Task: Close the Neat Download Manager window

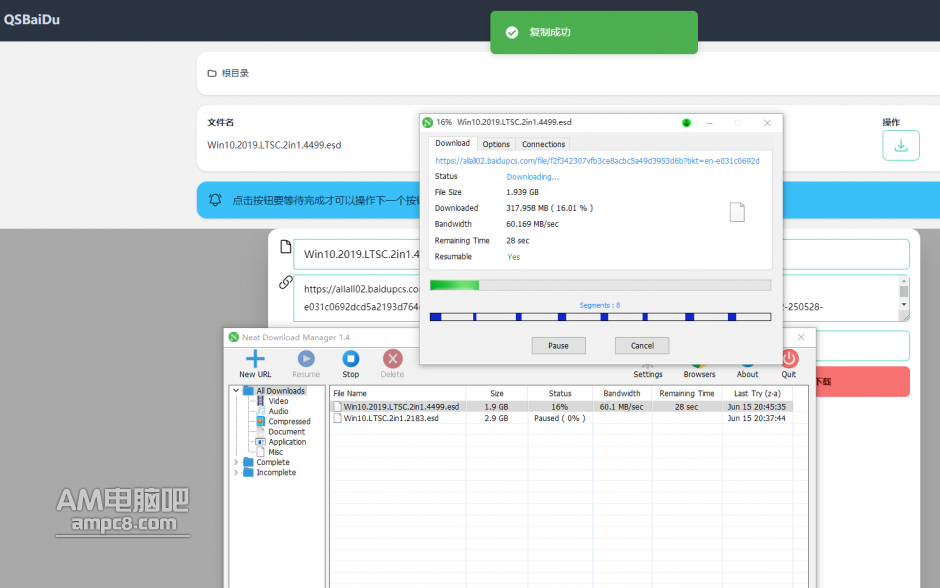Action: (801, 337)
